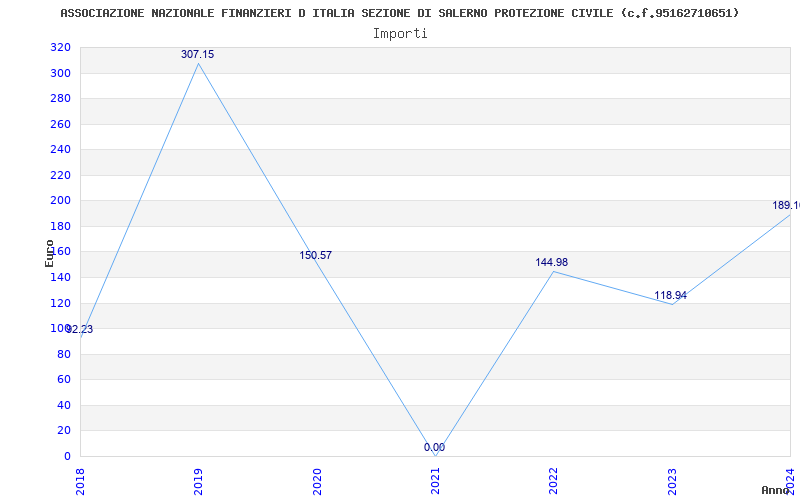Click the 92.23 data label

pyautogui.click(x=79, y=330)
